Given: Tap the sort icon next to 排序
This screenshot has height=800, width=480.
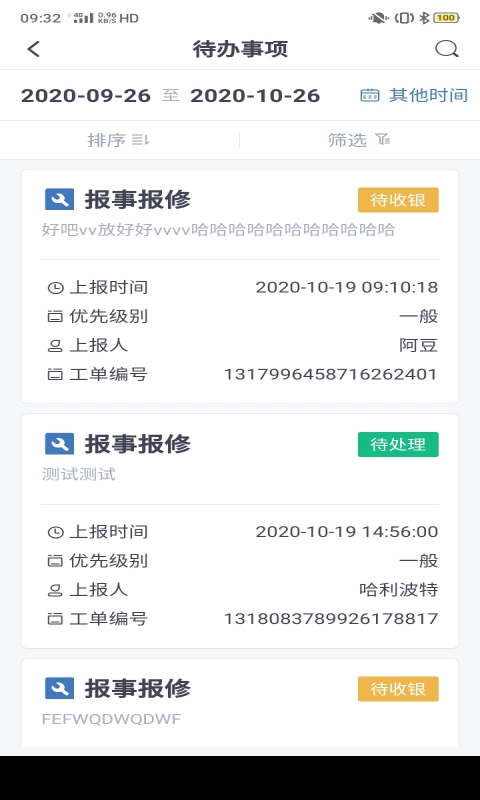Looking at the screenshot, I should 141,139.
